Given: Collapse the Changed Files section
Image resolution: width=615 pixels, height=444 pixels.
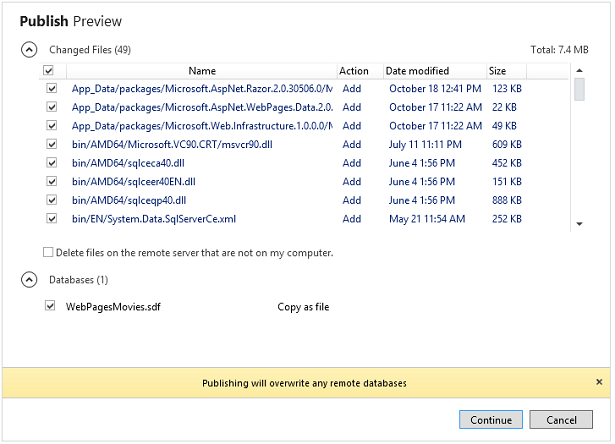Looking at the screenshot, I should point(30,49).
